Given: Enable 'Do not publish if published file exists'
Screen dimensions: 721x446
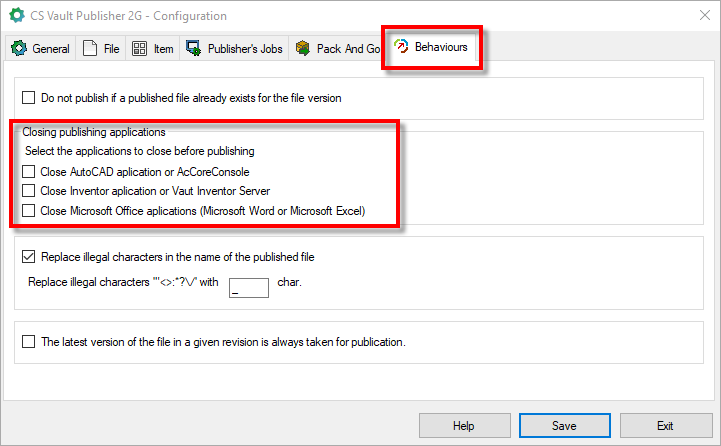Looking at the screenshot, I should [x=29, y=98].
